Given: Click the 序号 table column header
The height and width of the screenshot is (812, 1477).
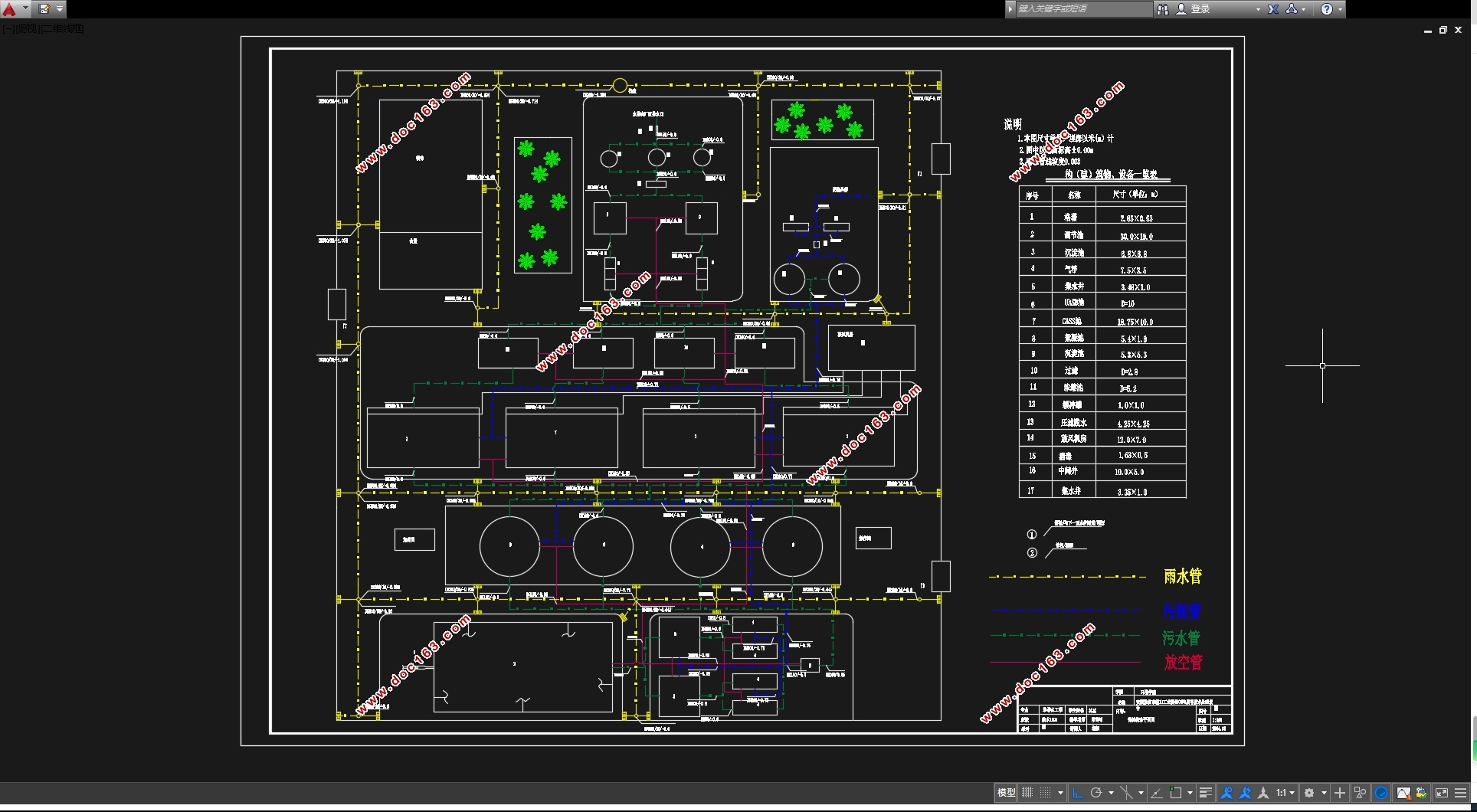Looking at the screenshot, I should pos(1032,195).
